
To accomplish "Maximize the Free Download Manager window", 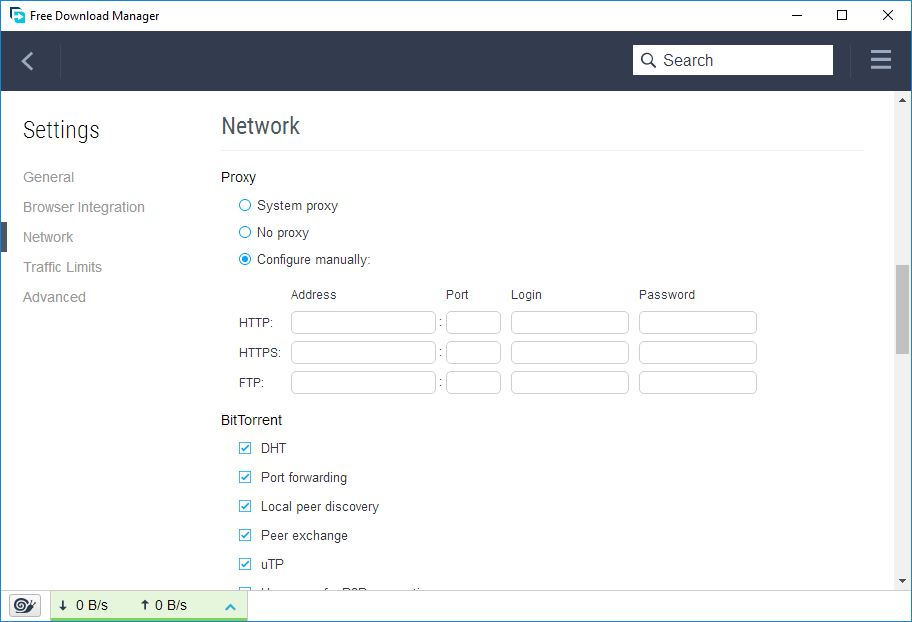I will 842,15.
